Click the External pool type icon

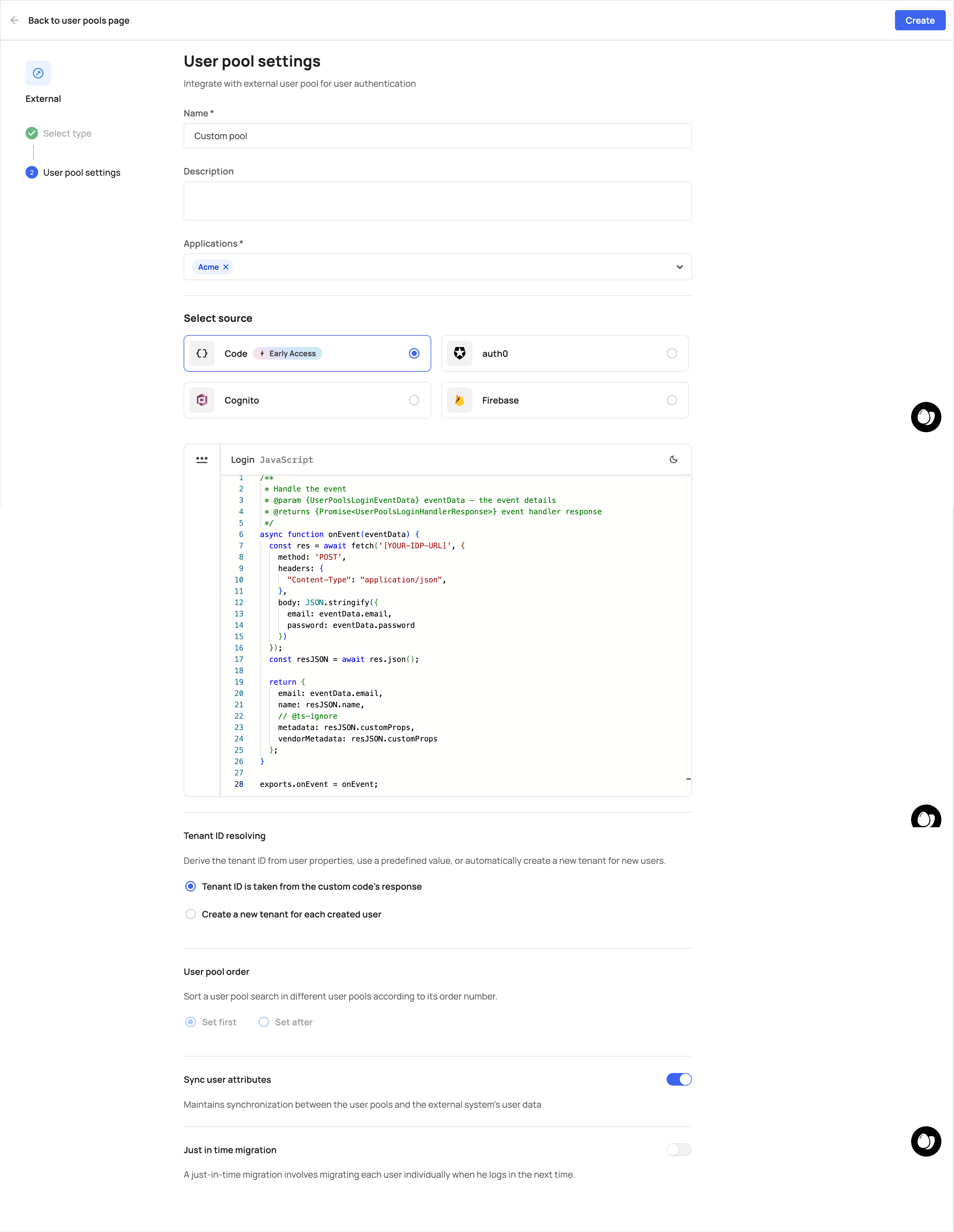click(38, 73)
